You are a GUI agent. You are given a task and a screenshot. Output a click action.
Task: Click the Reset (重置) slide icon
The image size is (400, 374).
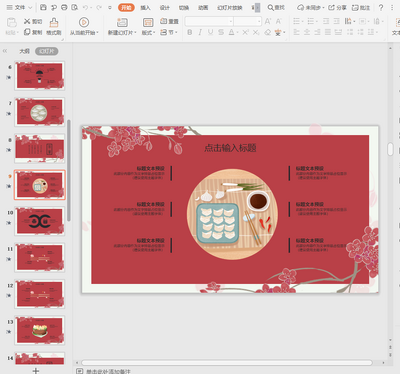tap(163, 21)
